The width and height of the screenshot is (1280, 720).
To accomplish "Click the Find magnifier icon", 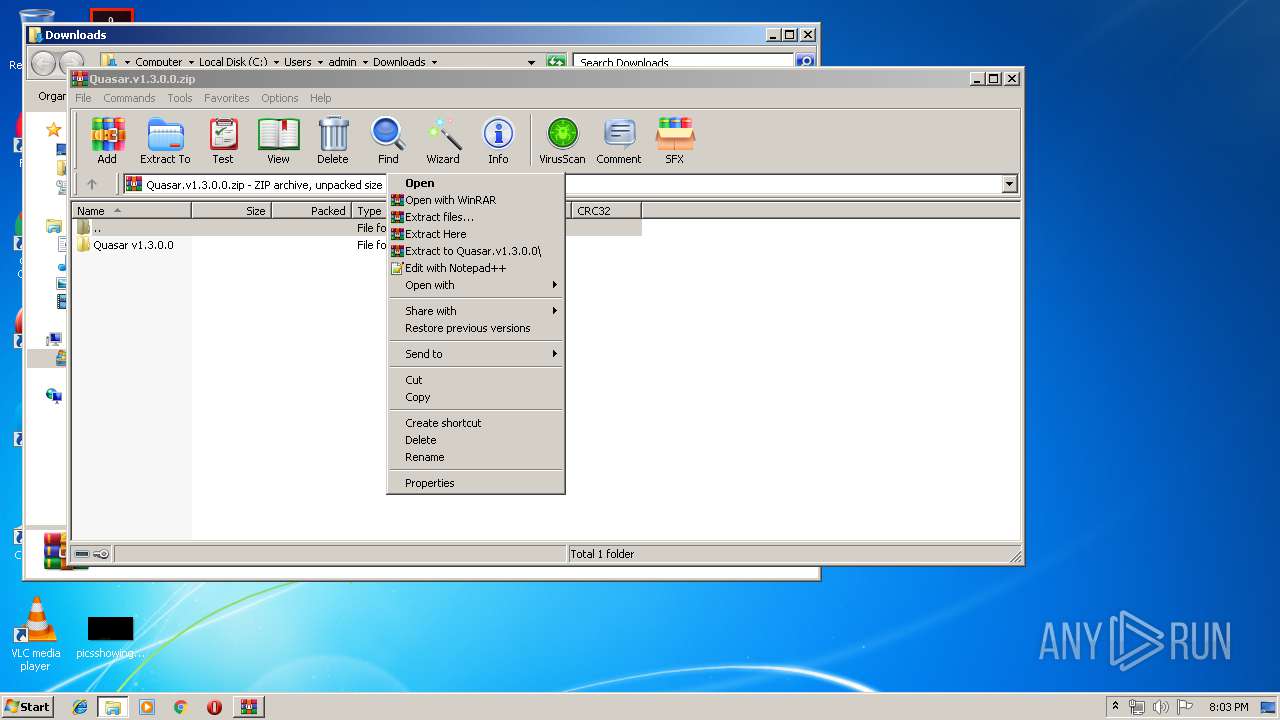I will [388, 141].
